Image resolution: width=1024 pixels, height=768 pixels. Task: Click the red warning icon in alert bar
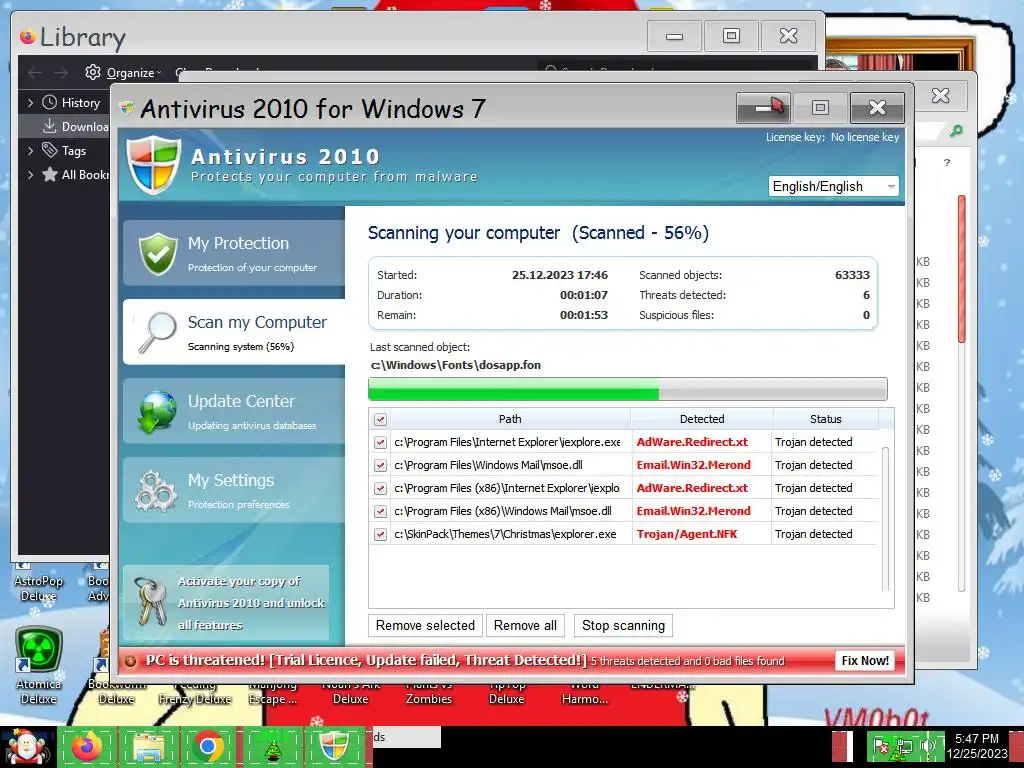[131, 661]
